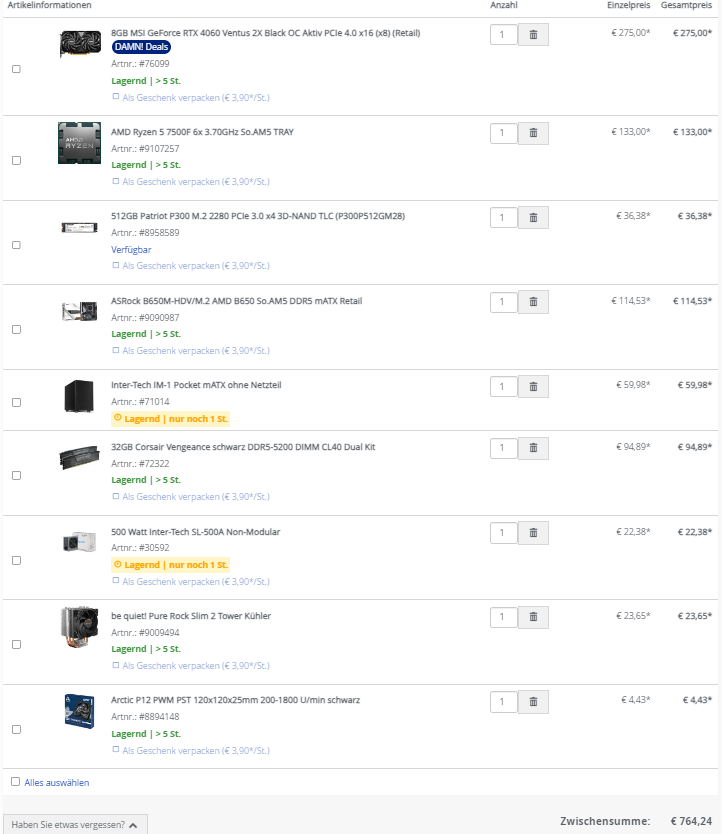Image resolution: width=722 pixels, height=834 pixels.
Task: Edit quantity for Arctic P12 fan
Action: (503, 702)
